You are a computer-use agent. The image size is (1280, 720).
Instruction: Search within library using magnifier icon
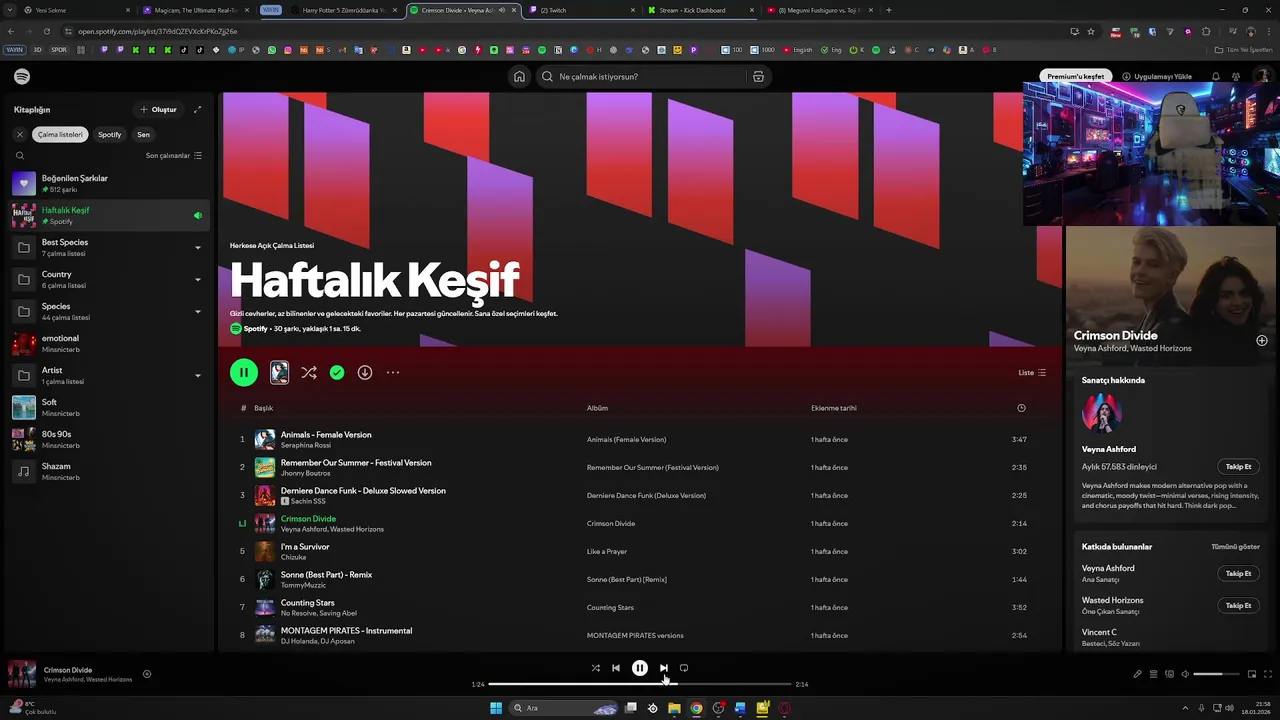[x=19, y=156]
